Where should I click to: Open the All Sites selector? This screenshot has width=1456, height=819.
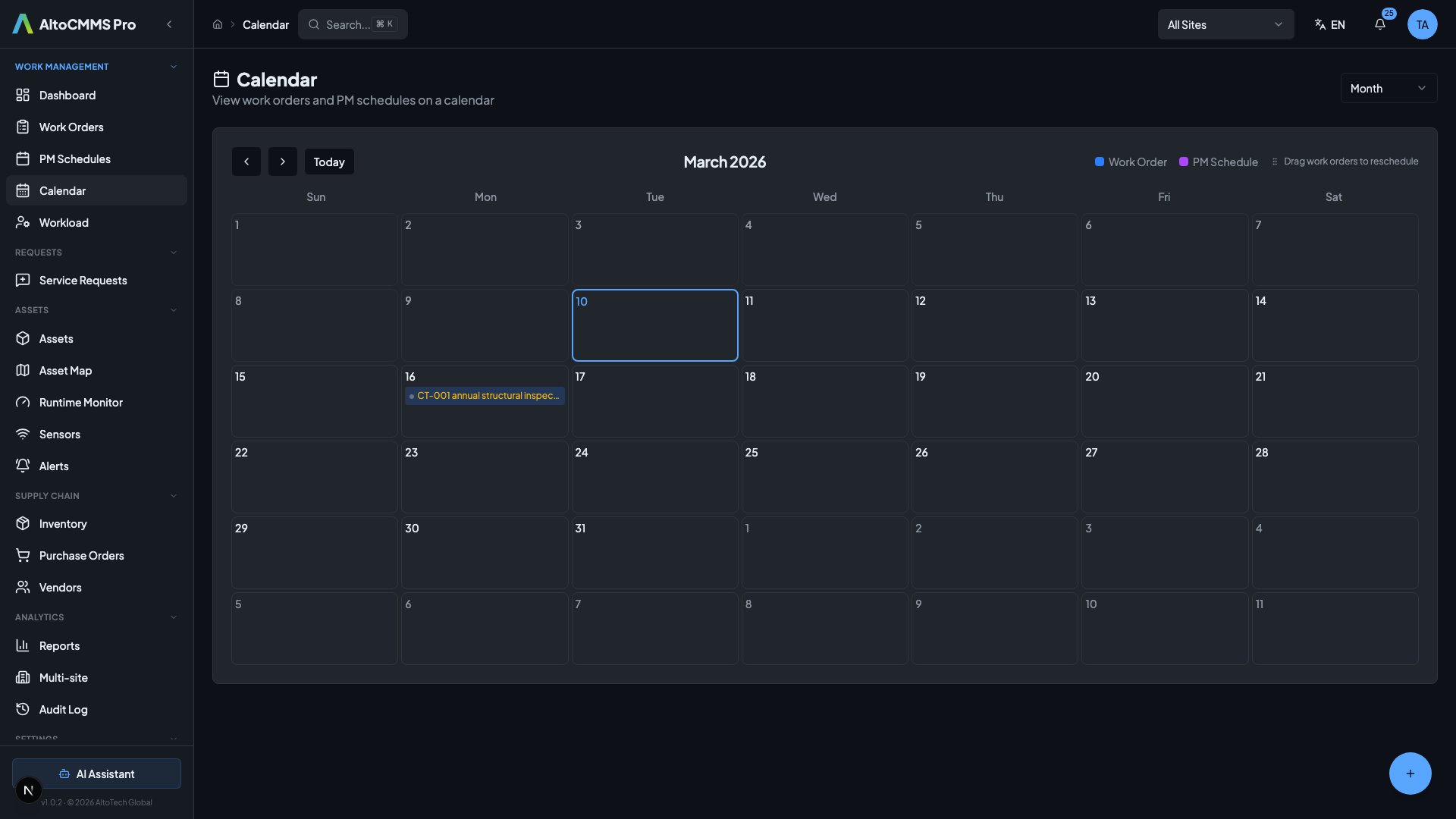(1225, 24)
